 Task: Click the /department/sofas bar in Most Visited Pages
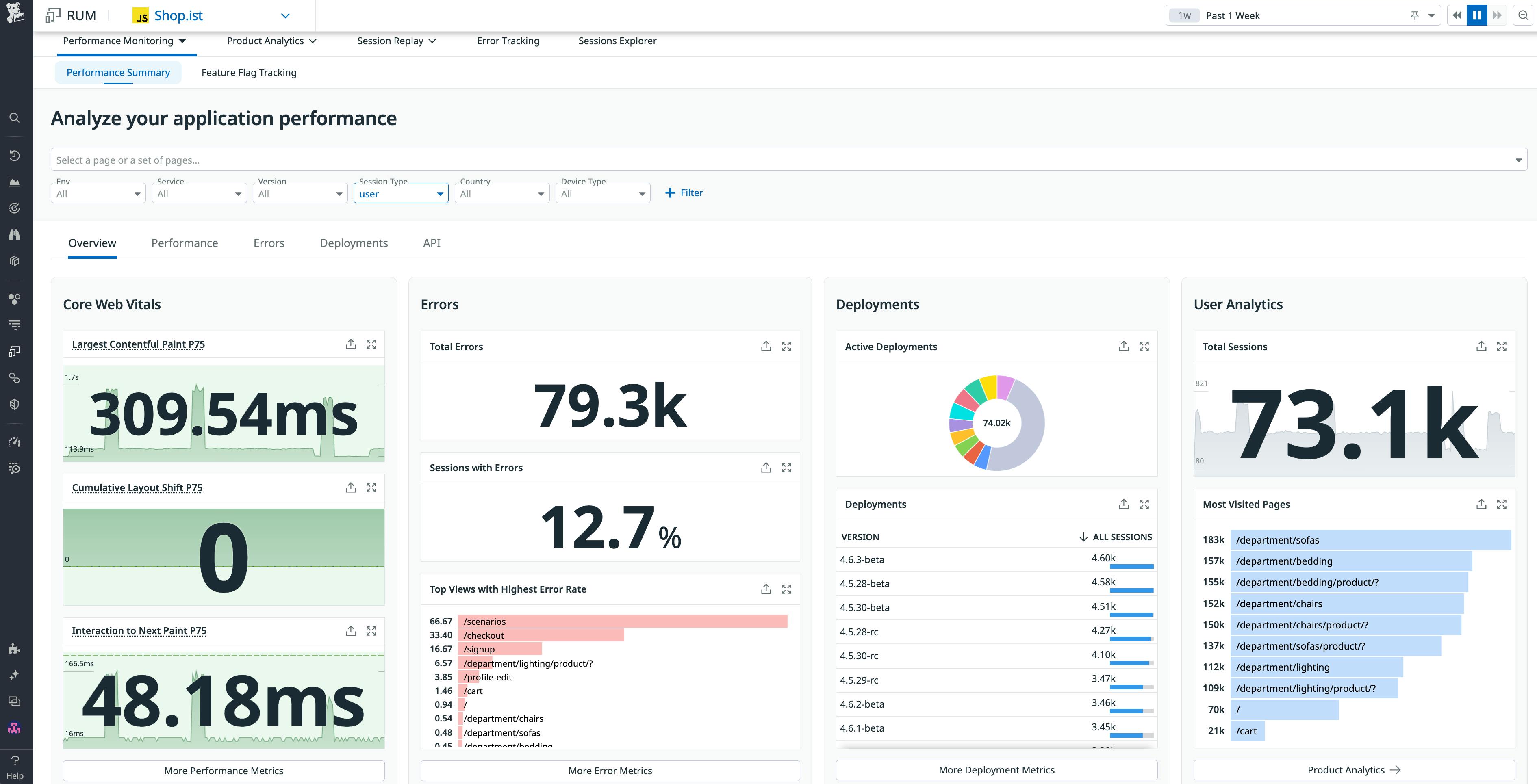pyautogui.click(x=1370, y=540)
